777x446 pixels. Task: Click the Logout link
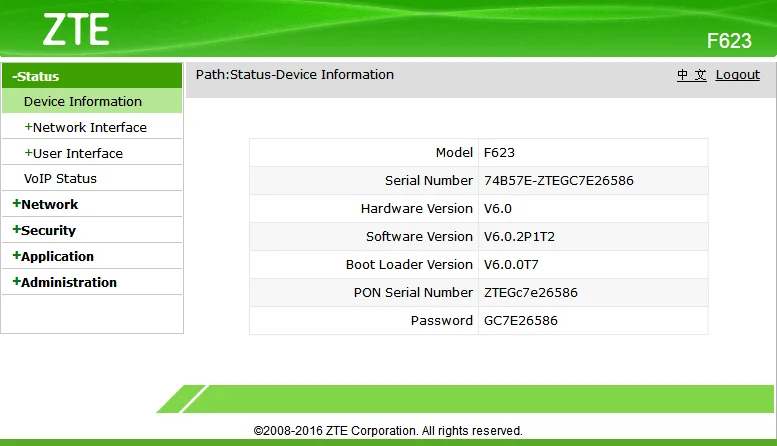737,75
